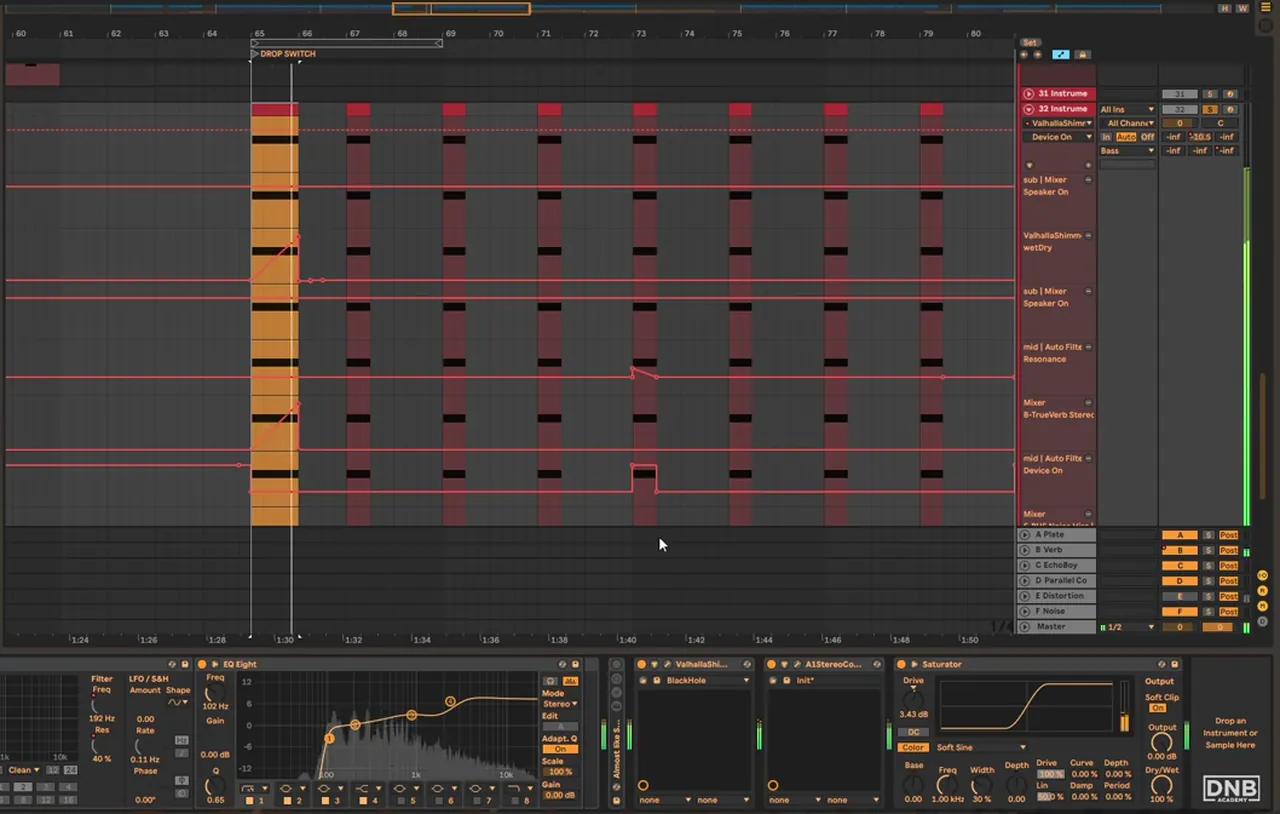Viewport: 1280px width, 814px height.
Task: Open EQ band 1 filter type chooser
Action: tap(256, 788)
